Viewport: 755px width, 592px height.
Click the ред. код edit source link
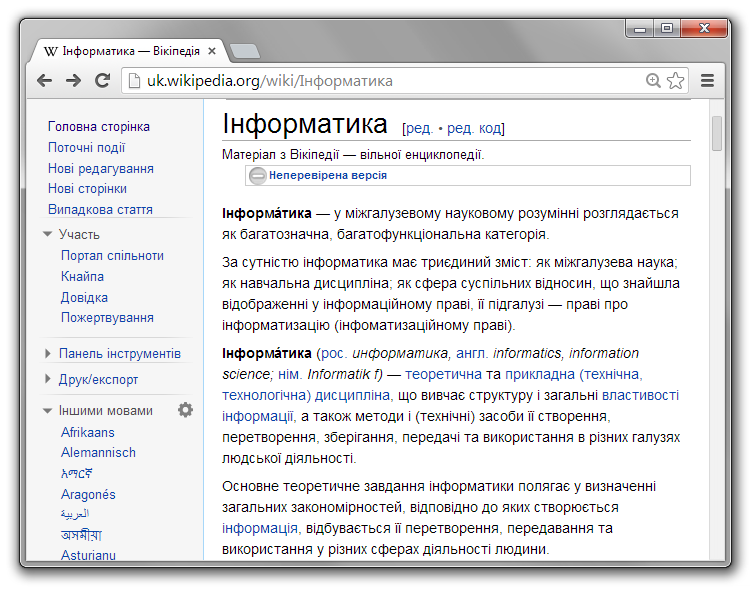coord(474,128)
